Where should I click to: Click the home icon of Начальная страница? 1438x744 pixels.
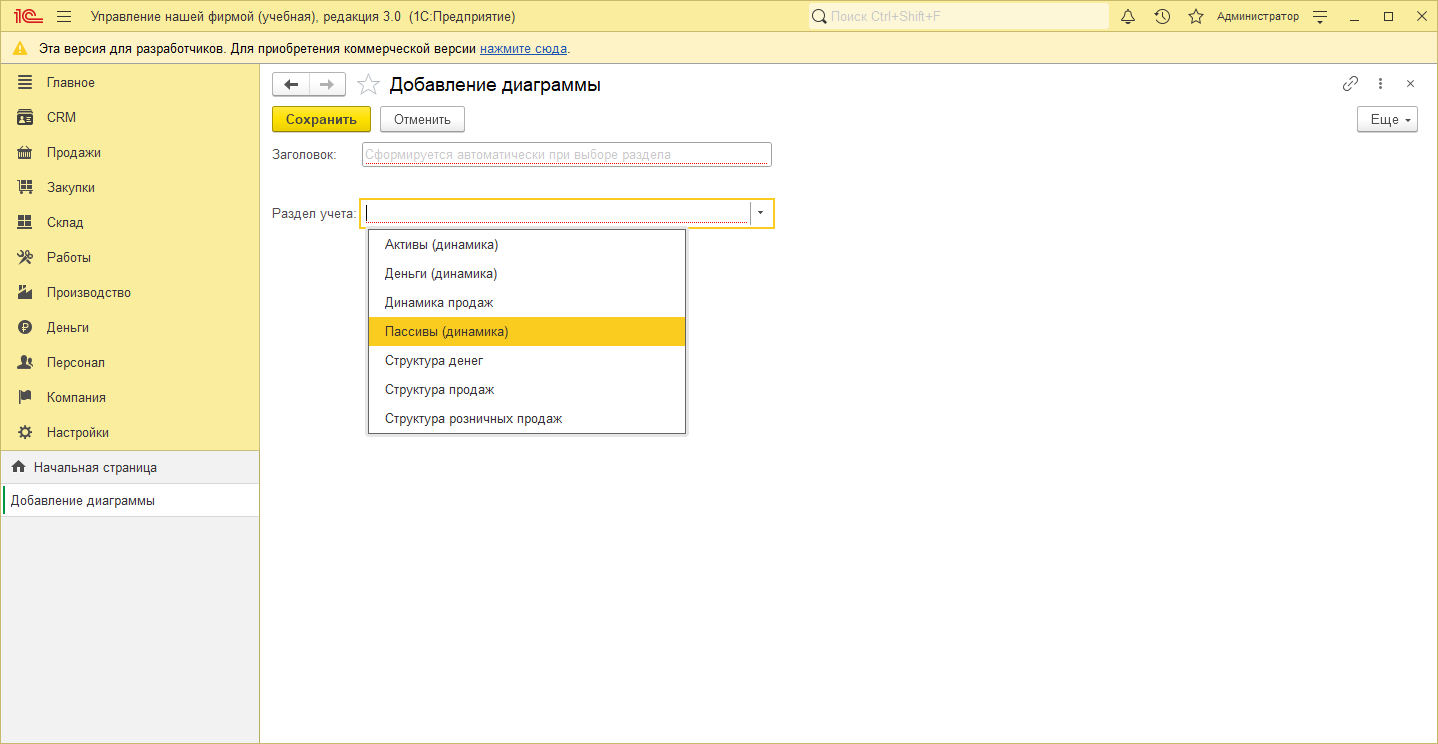[18, 467]
